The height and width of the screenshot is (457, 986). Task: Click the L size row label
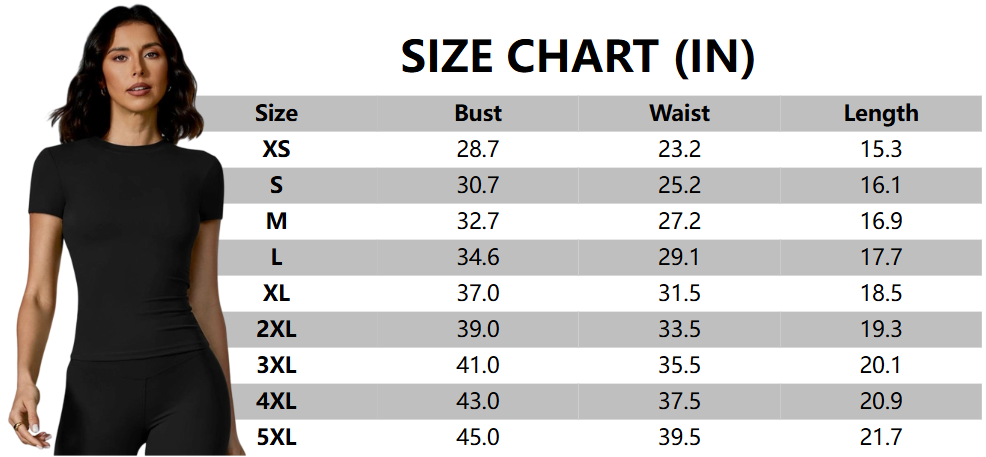276,258
